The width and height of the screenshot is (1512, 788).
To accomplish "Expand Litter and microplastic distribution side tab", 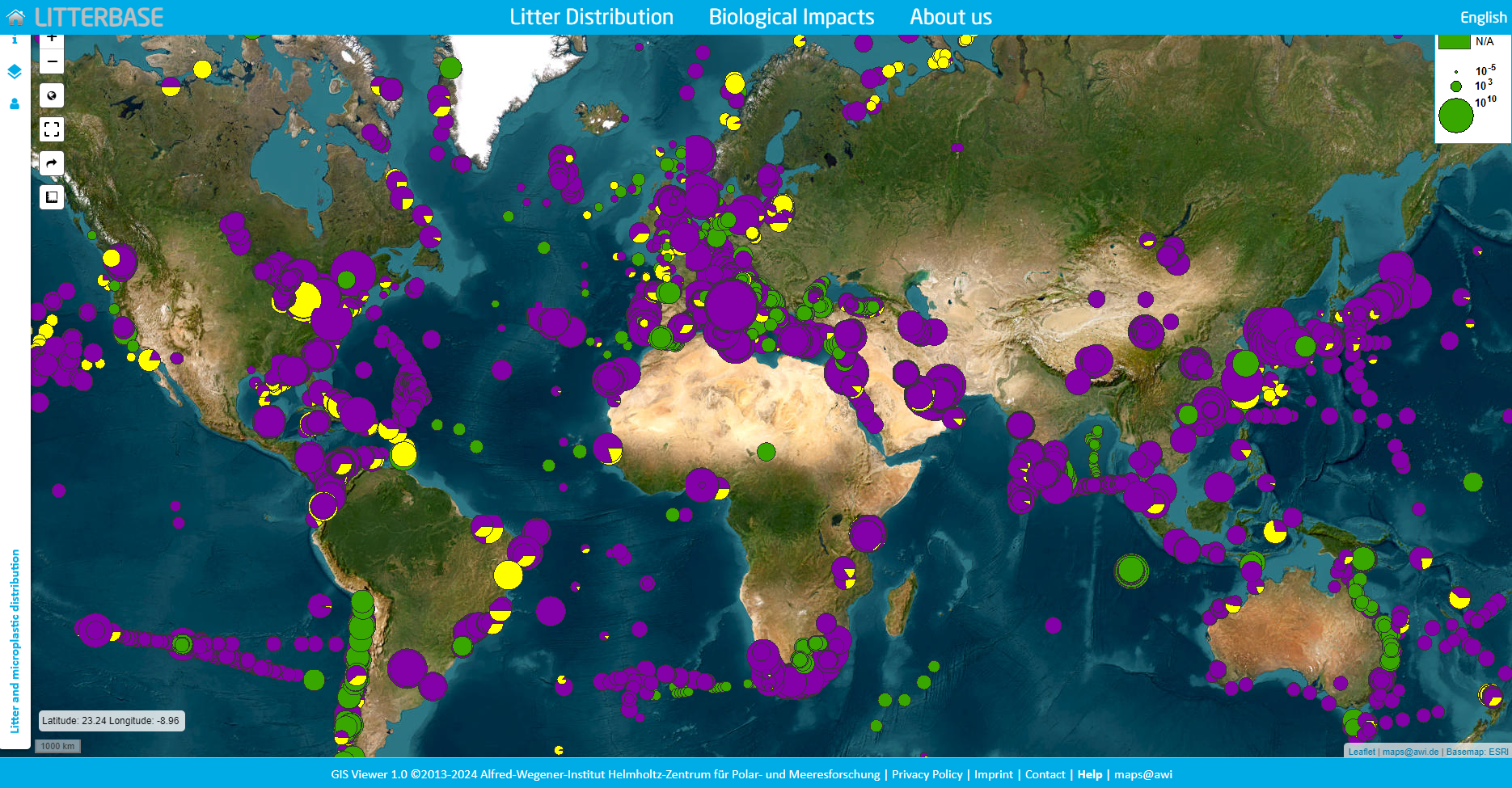I will [x=15, y=641].
